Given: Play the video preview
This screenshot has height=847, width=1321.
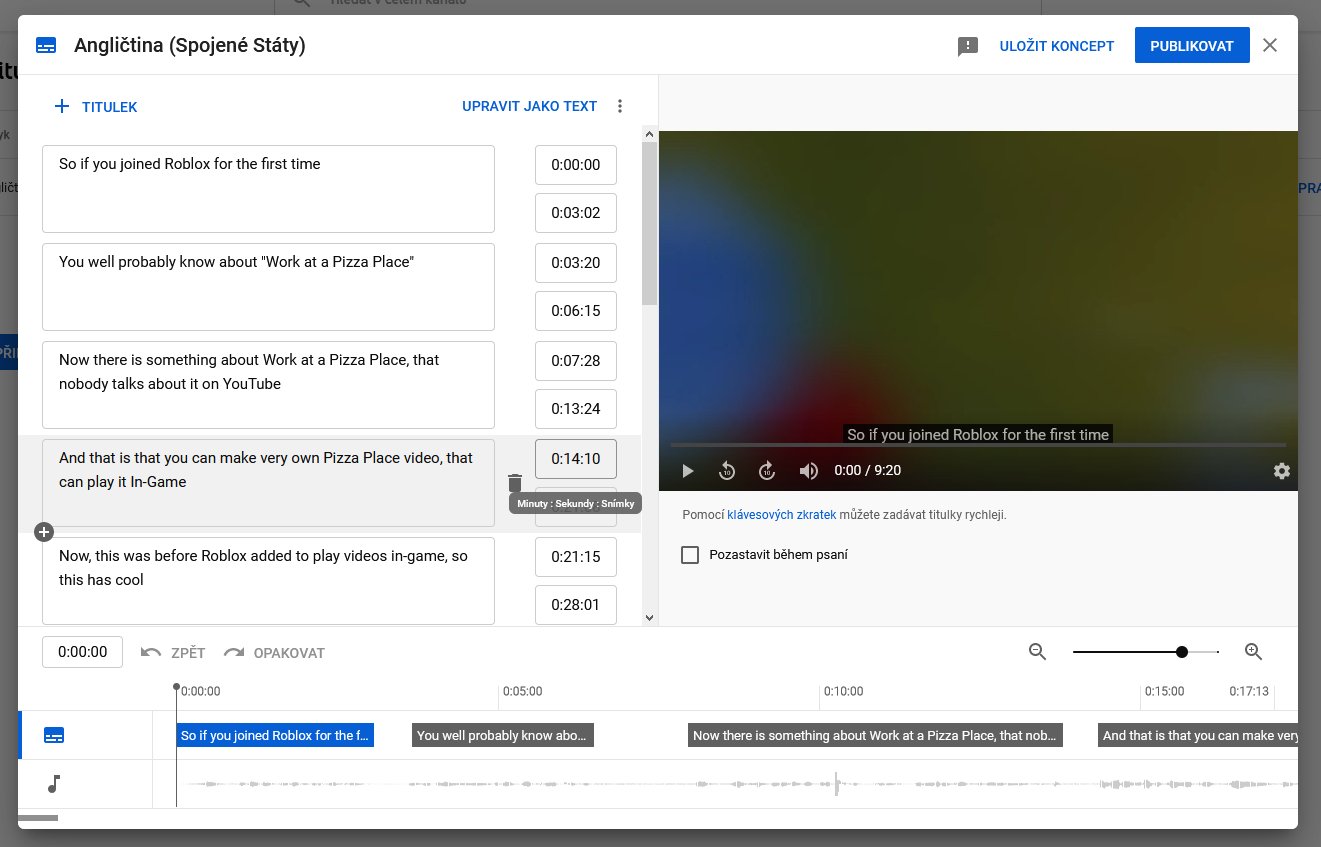Looking at the screenshot, I should (688, 471).
